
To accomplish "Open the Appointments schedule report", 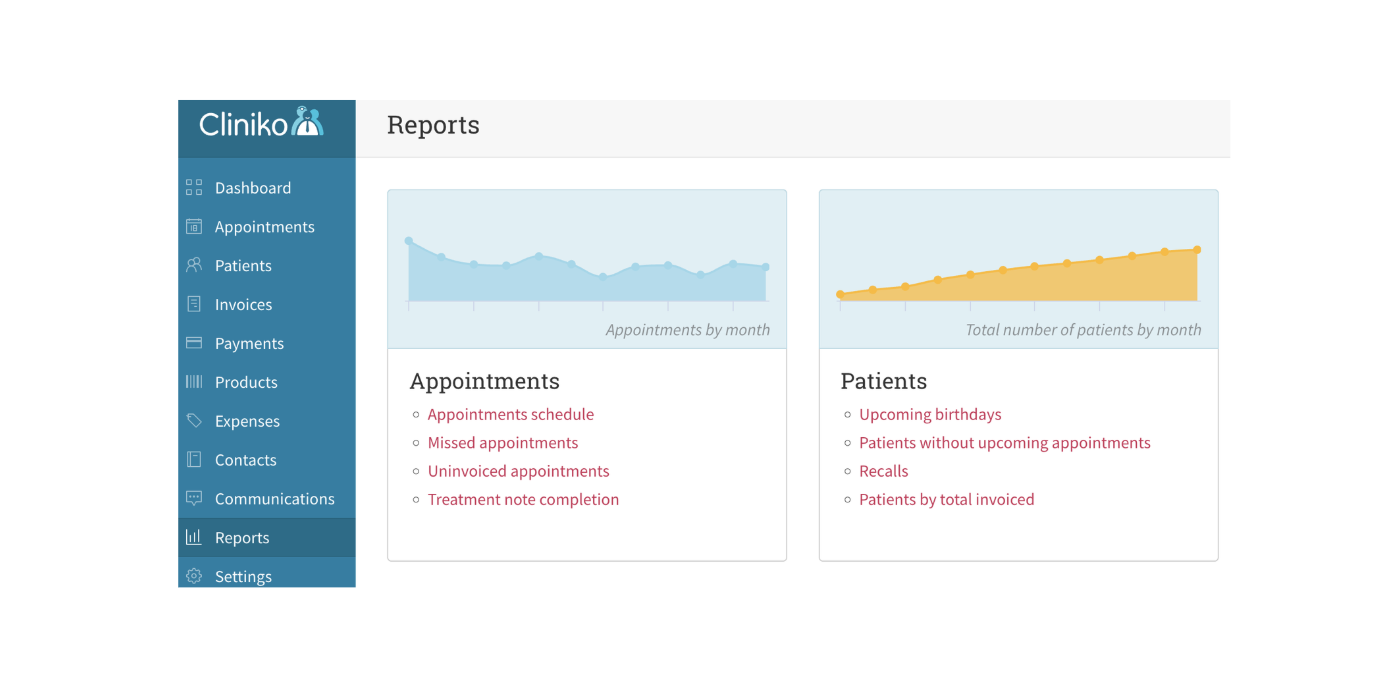I will pyautogui.click(x=511, y=414).
